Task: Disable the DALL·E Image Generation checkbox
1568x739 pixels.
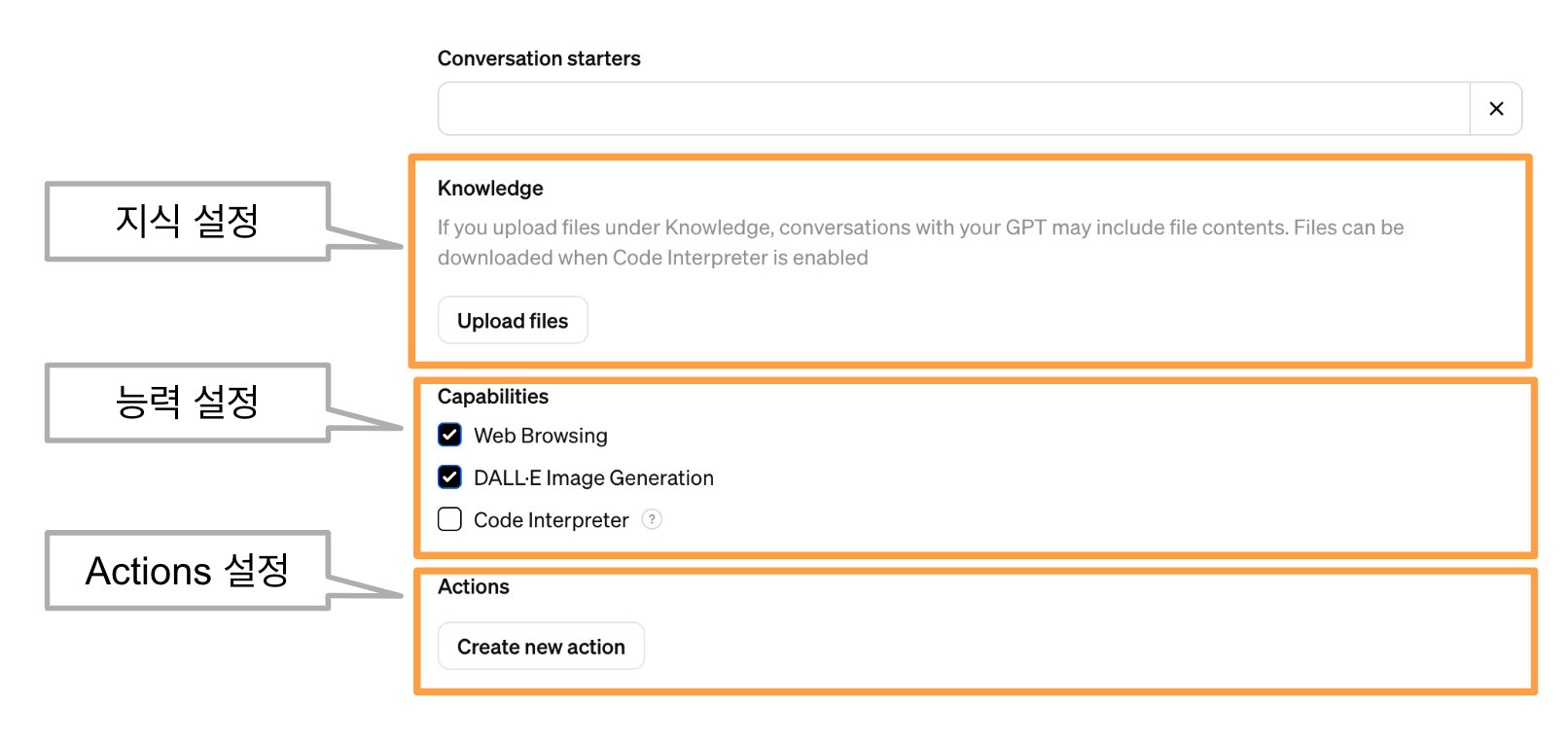Action: (449, 476)
